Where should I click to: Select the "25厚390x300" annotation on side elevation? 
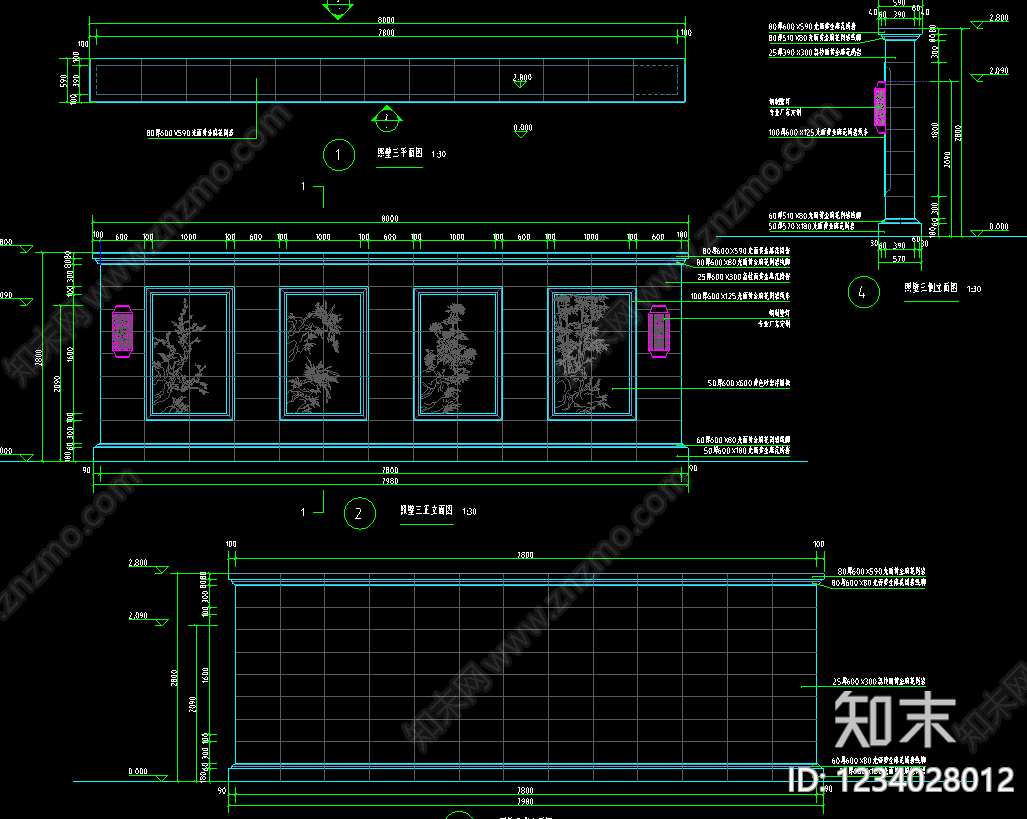[x=815, y=52]
